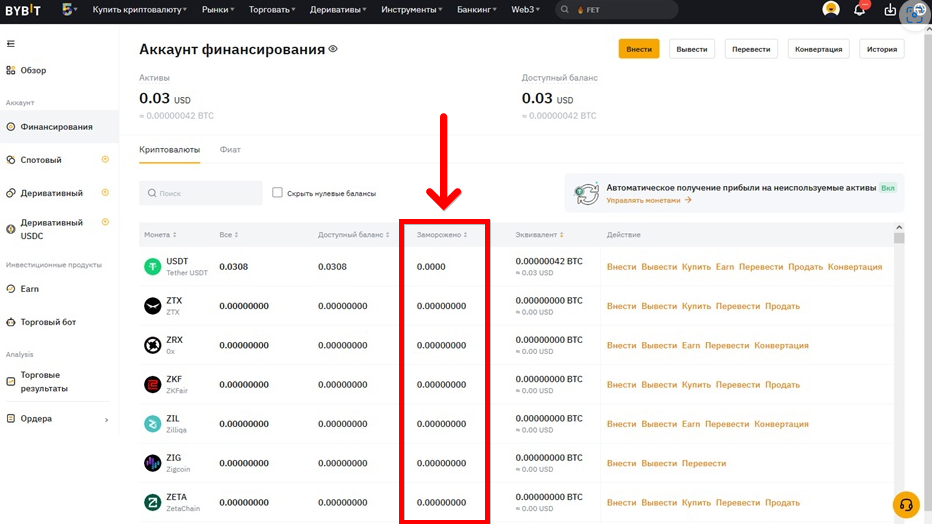Expand the Рынки menu
Image resolution: width=932 pixels, height=524 pixels.
[218, 10]
